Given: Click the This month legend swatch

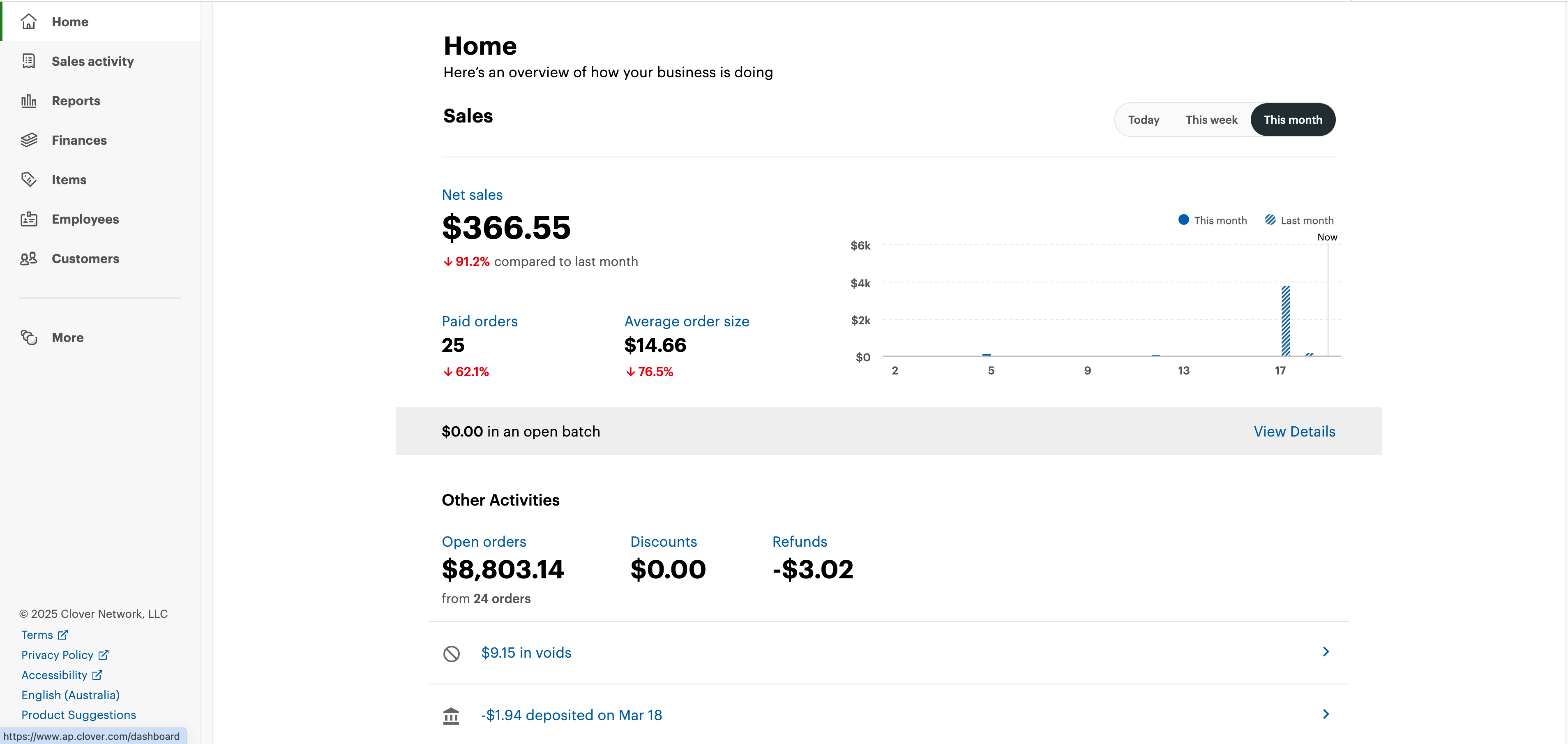Looking at the screenshot, I should pos(1183,220).
